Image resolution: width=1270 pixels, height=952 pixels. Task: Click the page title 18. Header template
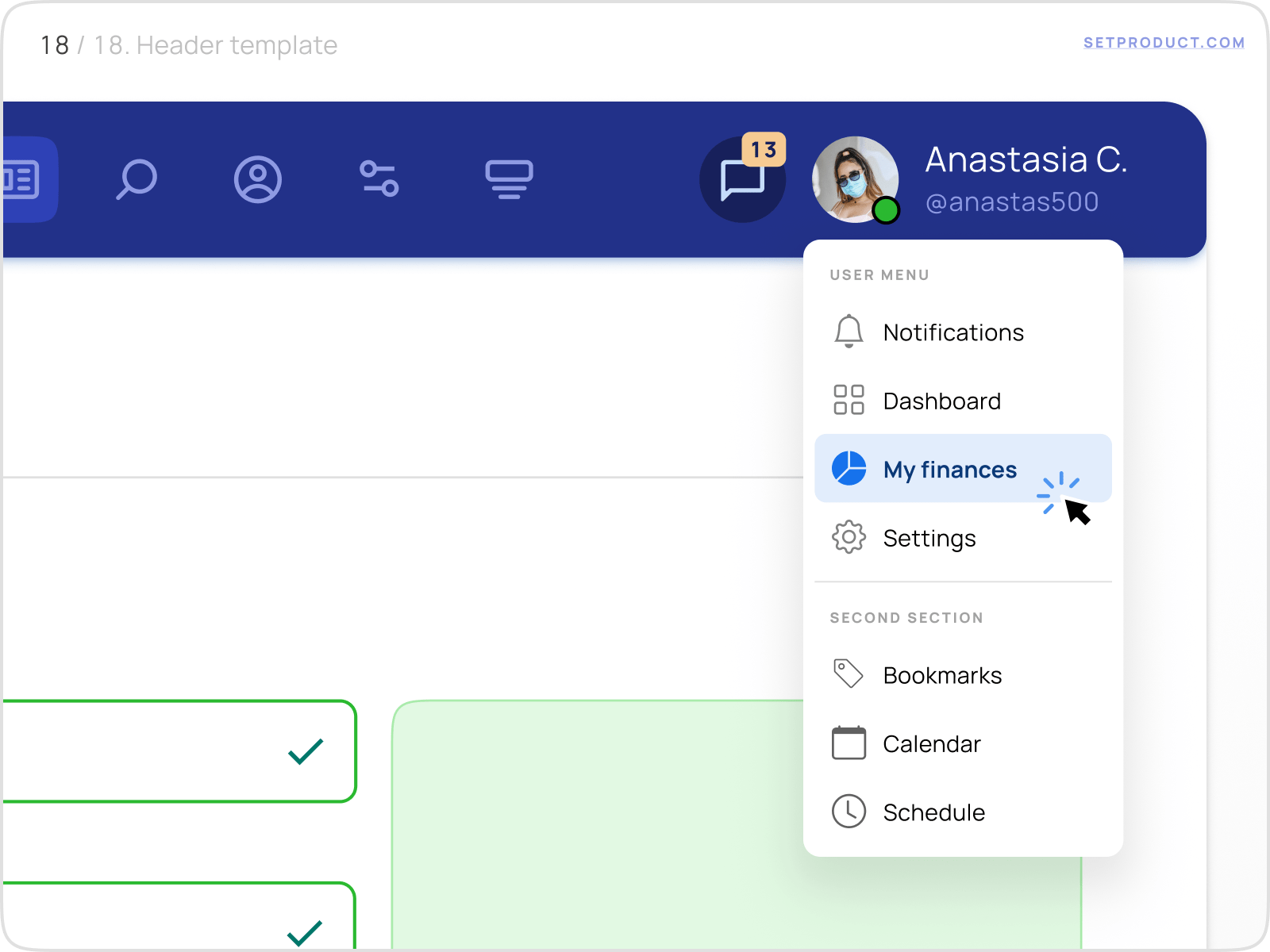(216, 45)
